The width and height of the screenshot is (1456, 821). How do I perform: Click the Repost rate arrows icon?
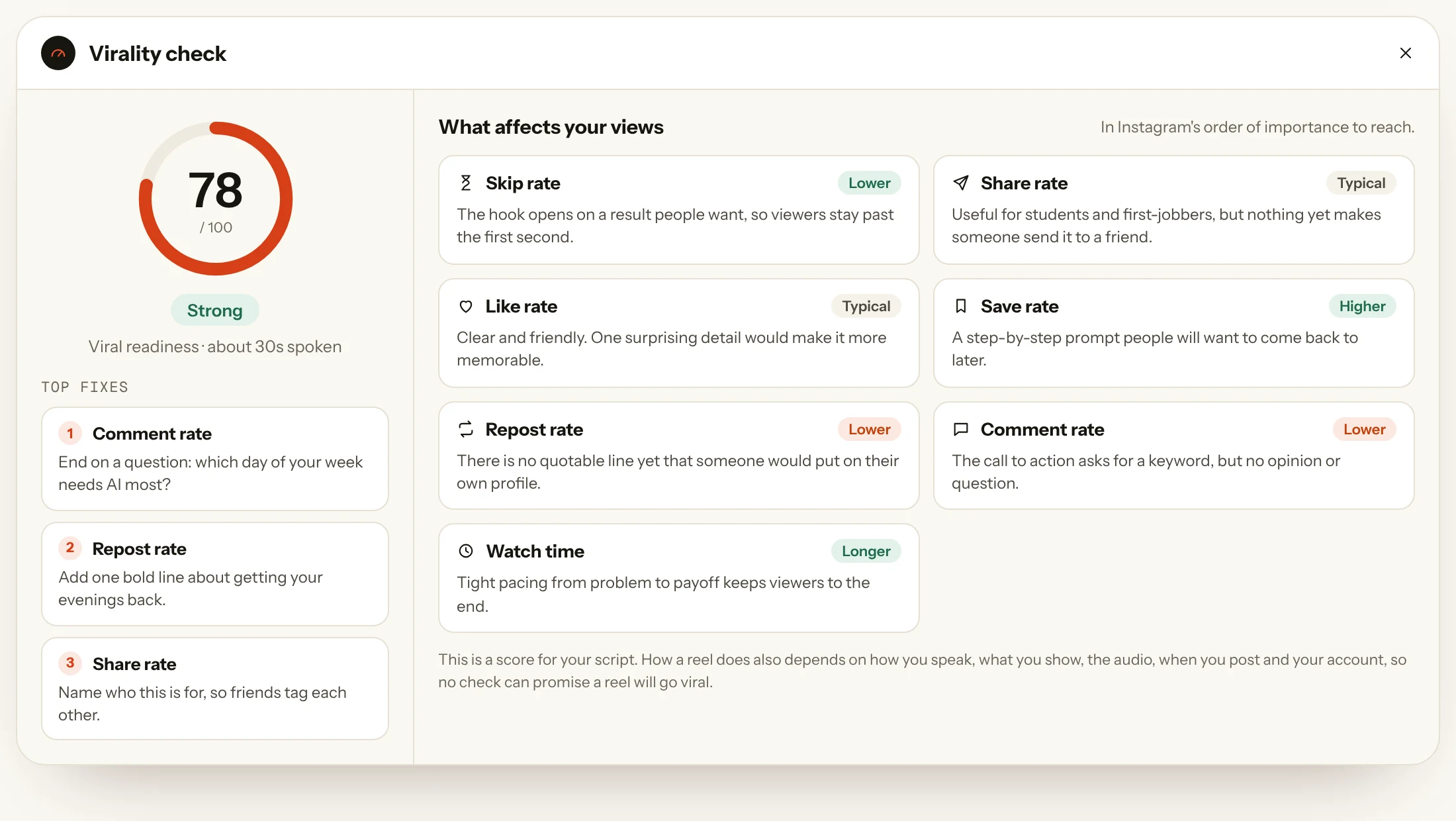466,429
